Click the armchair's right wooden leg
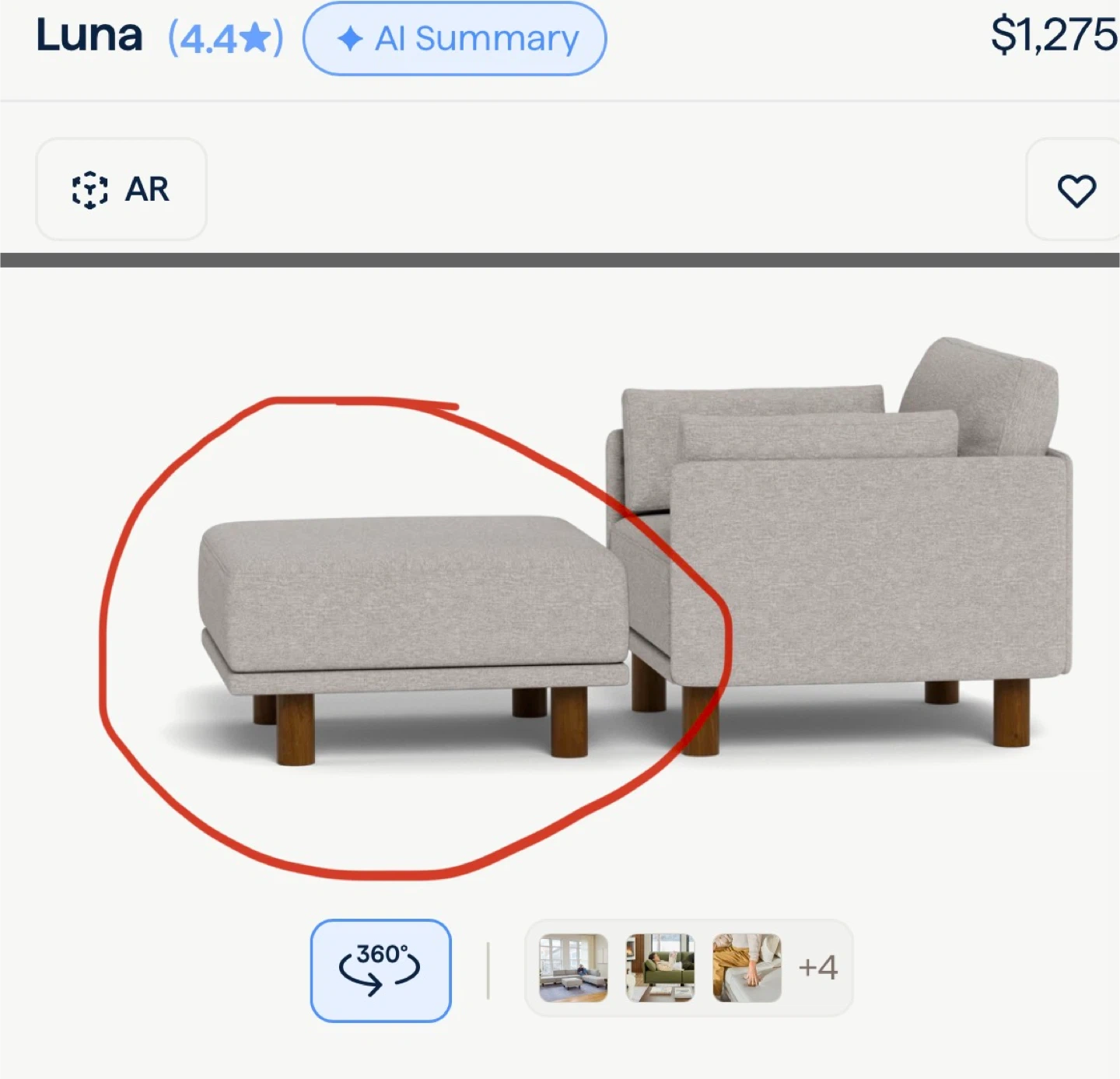 coord(1012,713)
